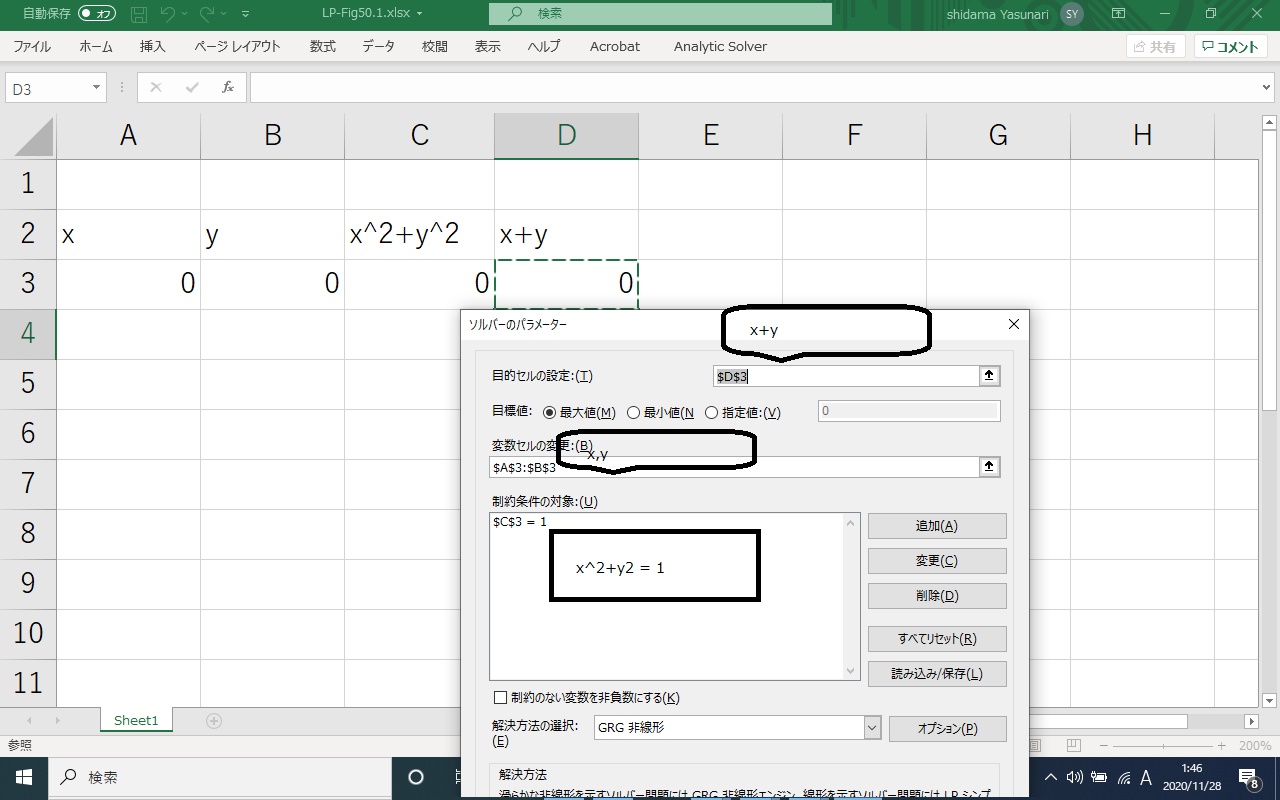This screenshot has width=1280, height=800.
Task: Enable 制約のない変数を非負数にする checkbox
Action: point(500,698)
